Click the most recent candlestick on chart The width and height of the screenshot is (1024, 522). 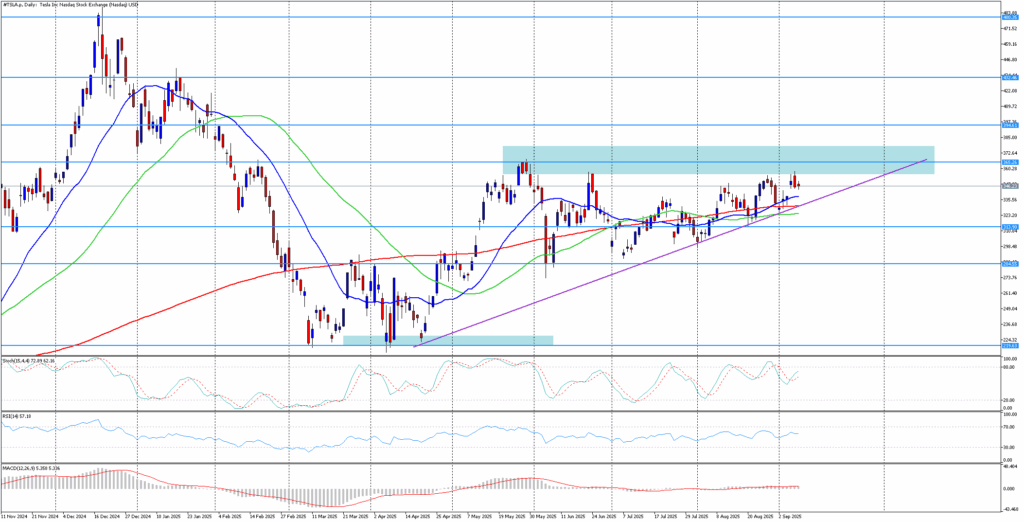click(798, 183)
